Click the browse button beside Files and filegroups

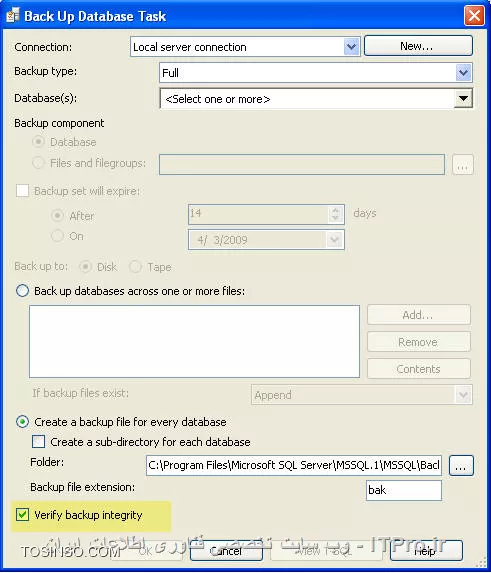463,165
